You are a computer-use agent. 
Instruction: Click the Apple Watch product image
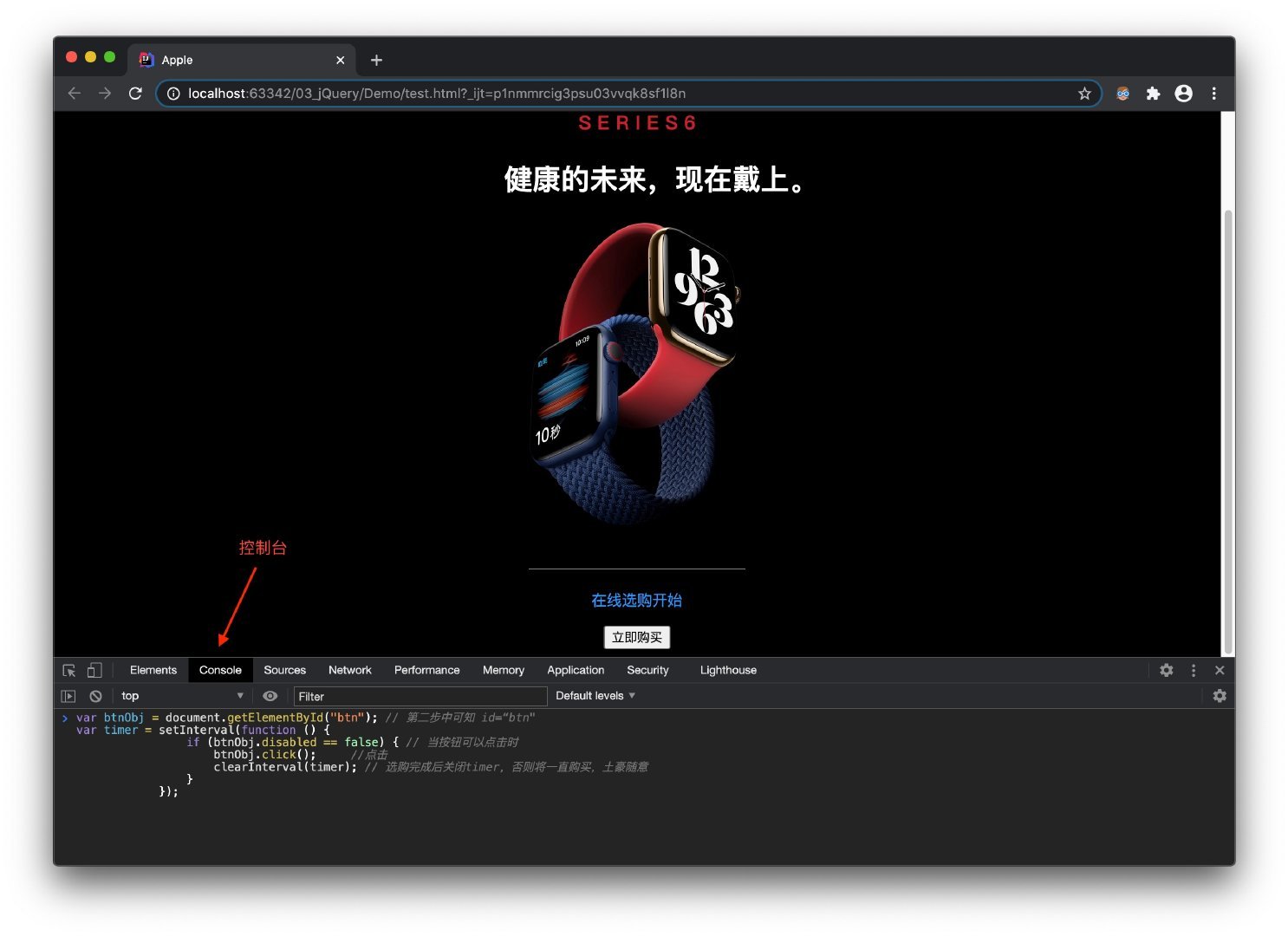click(x=636, y=374)
